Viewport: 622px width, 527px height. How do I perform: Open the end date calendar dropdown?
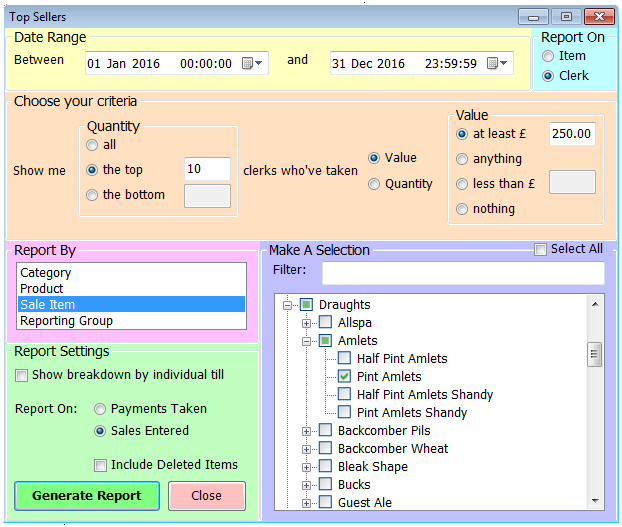pos(497,63)
